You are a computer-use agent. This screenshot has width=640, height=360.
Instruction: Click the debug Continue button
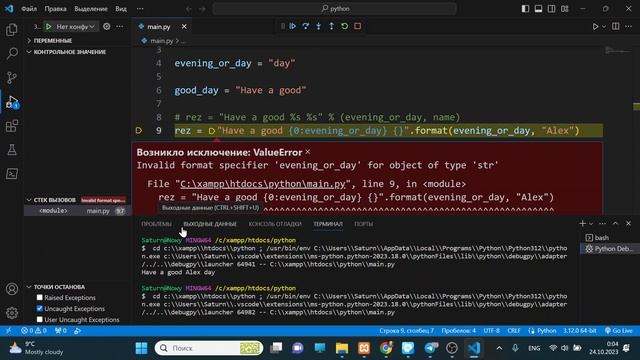click(293, 26)
